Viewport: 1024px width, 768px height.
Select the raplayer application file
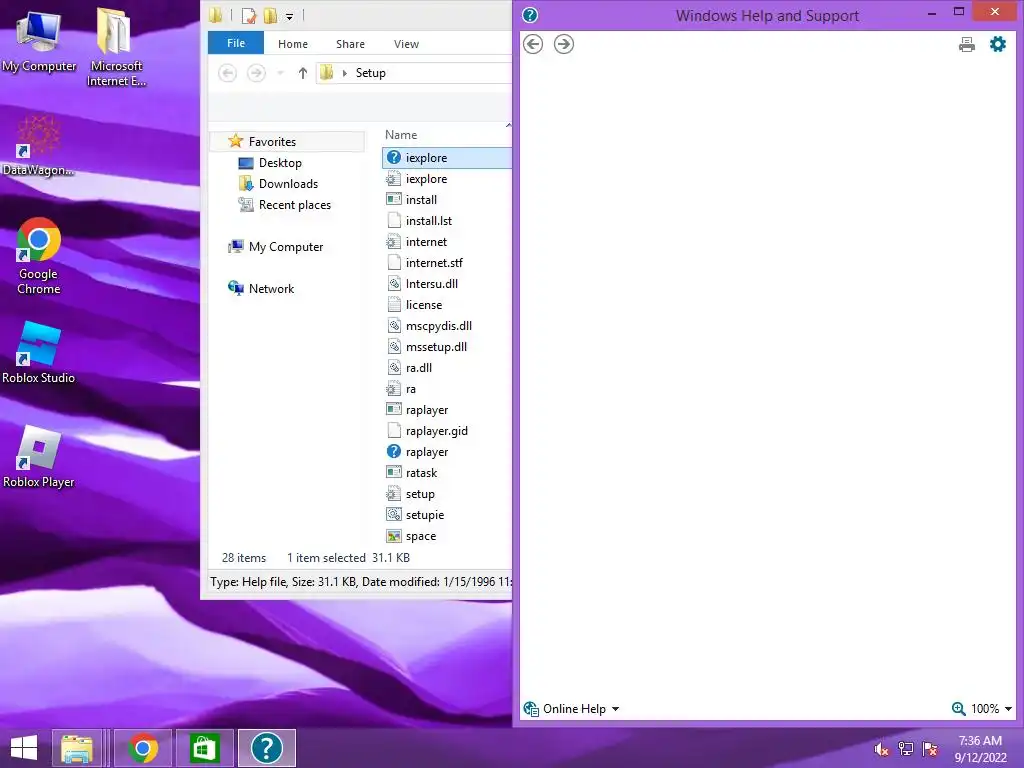click(426, 409)
